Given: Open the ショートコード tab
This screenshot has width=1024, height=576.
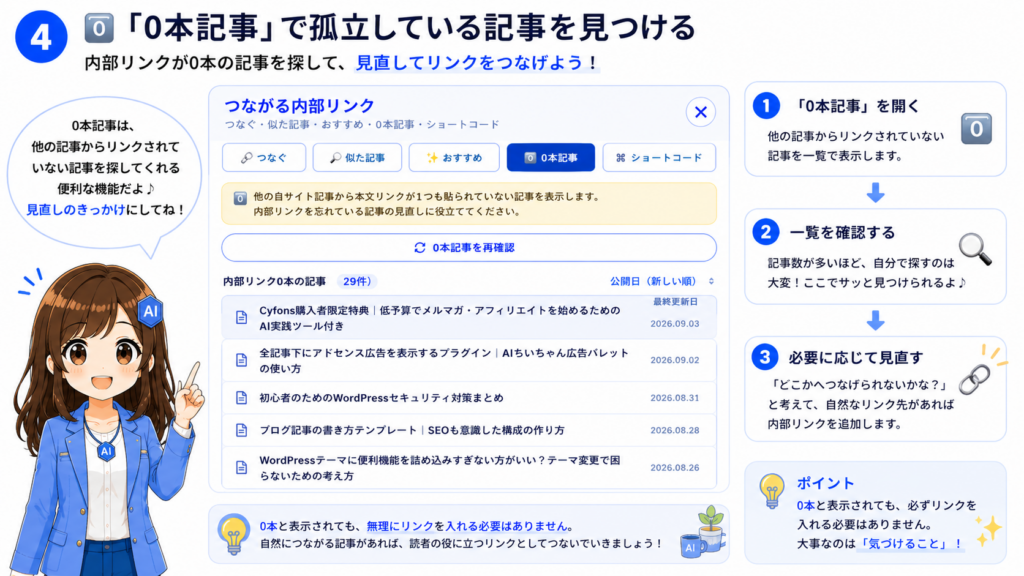Looking at the screenshot, I should coord(659,157).
